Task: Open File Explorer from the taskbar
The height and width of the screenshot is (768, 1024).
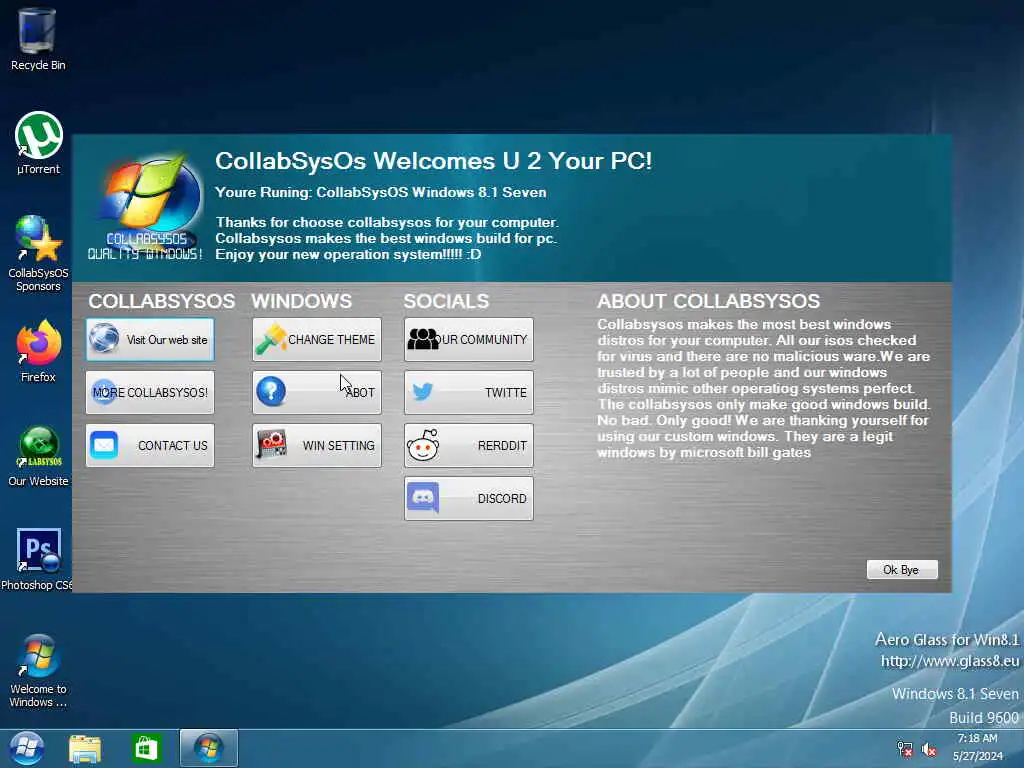Action: click(x=85, y=749)
